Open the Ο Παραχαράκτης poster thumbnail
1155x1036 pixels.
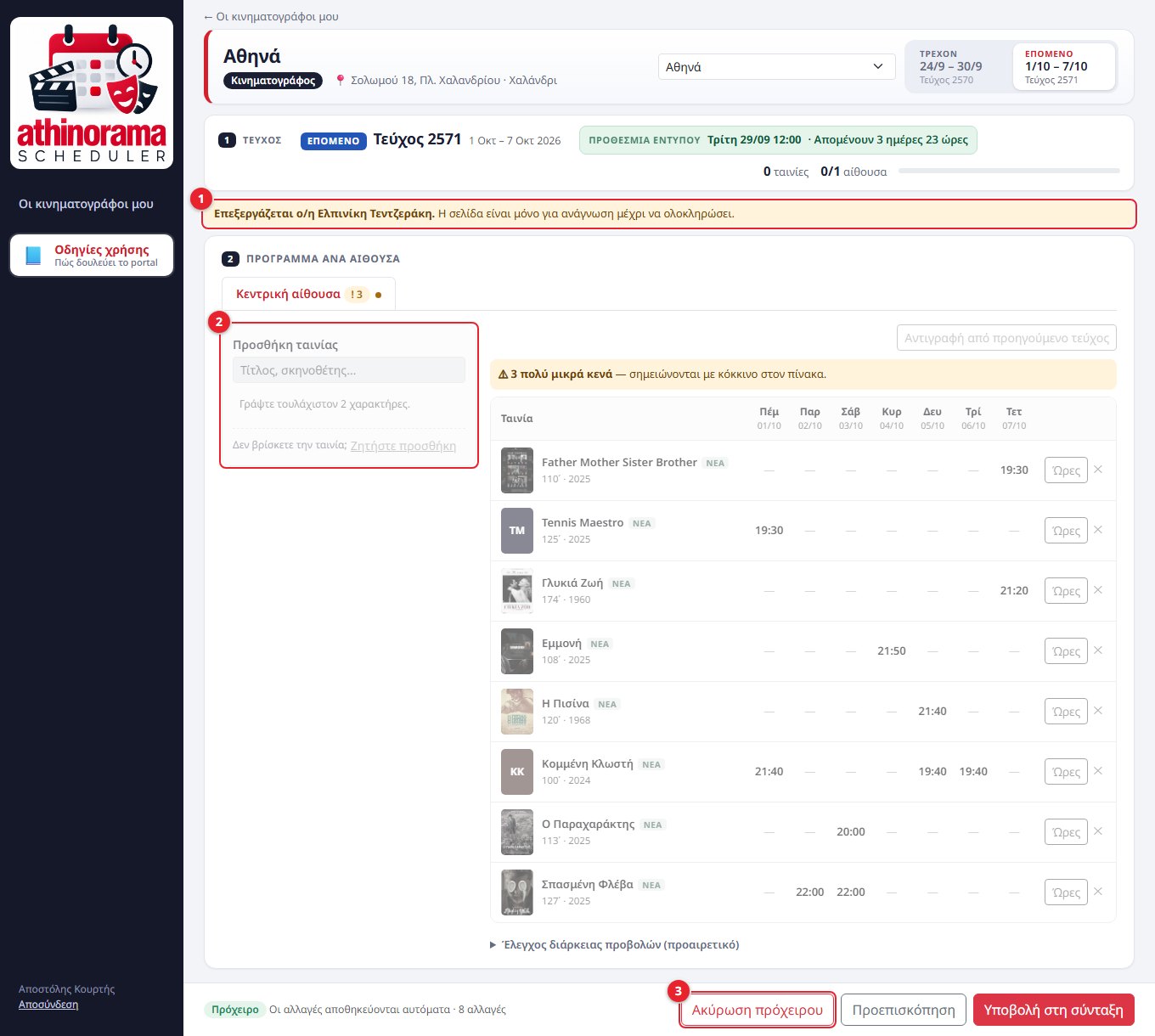[x=517, y=832]
